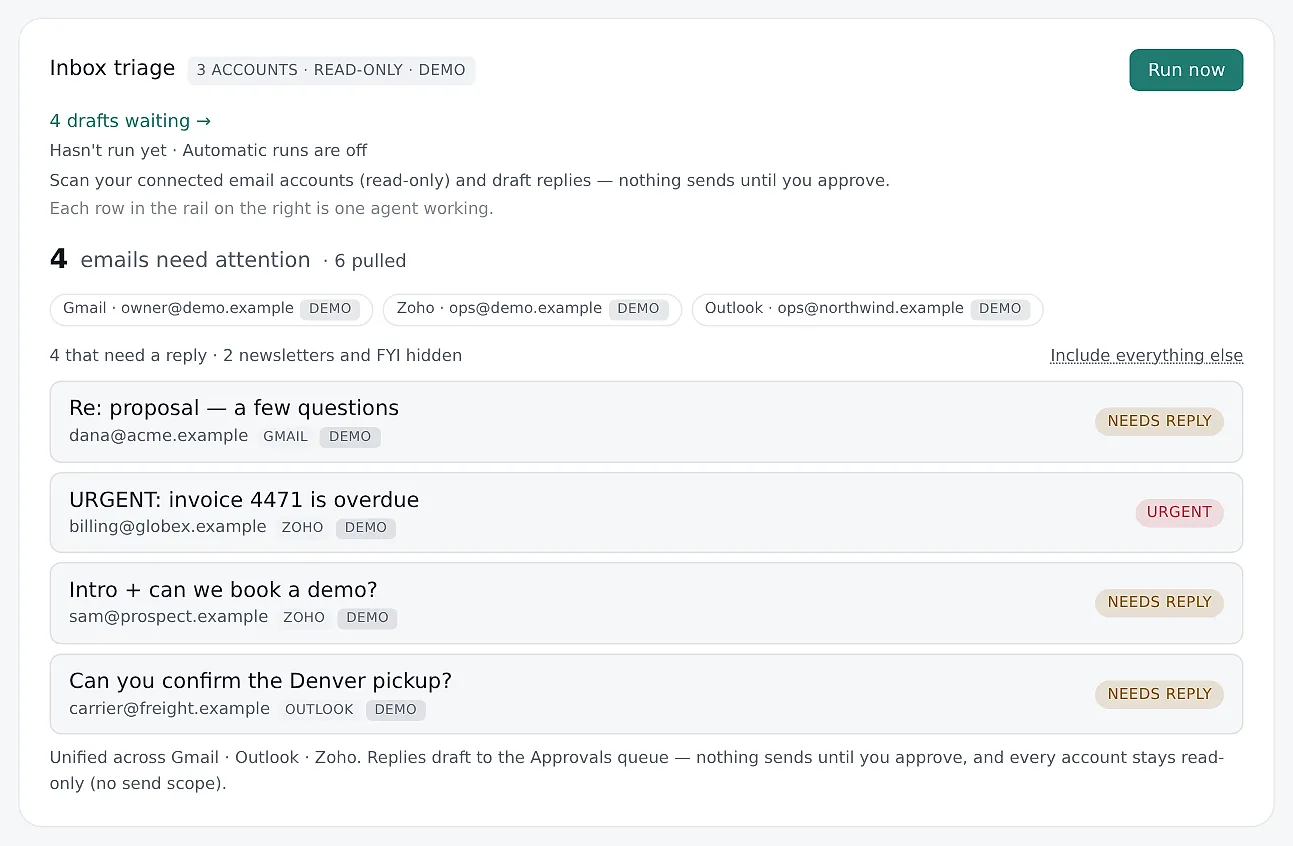Click the NEEDS REPLY badge on the demo booking email

1159,602
